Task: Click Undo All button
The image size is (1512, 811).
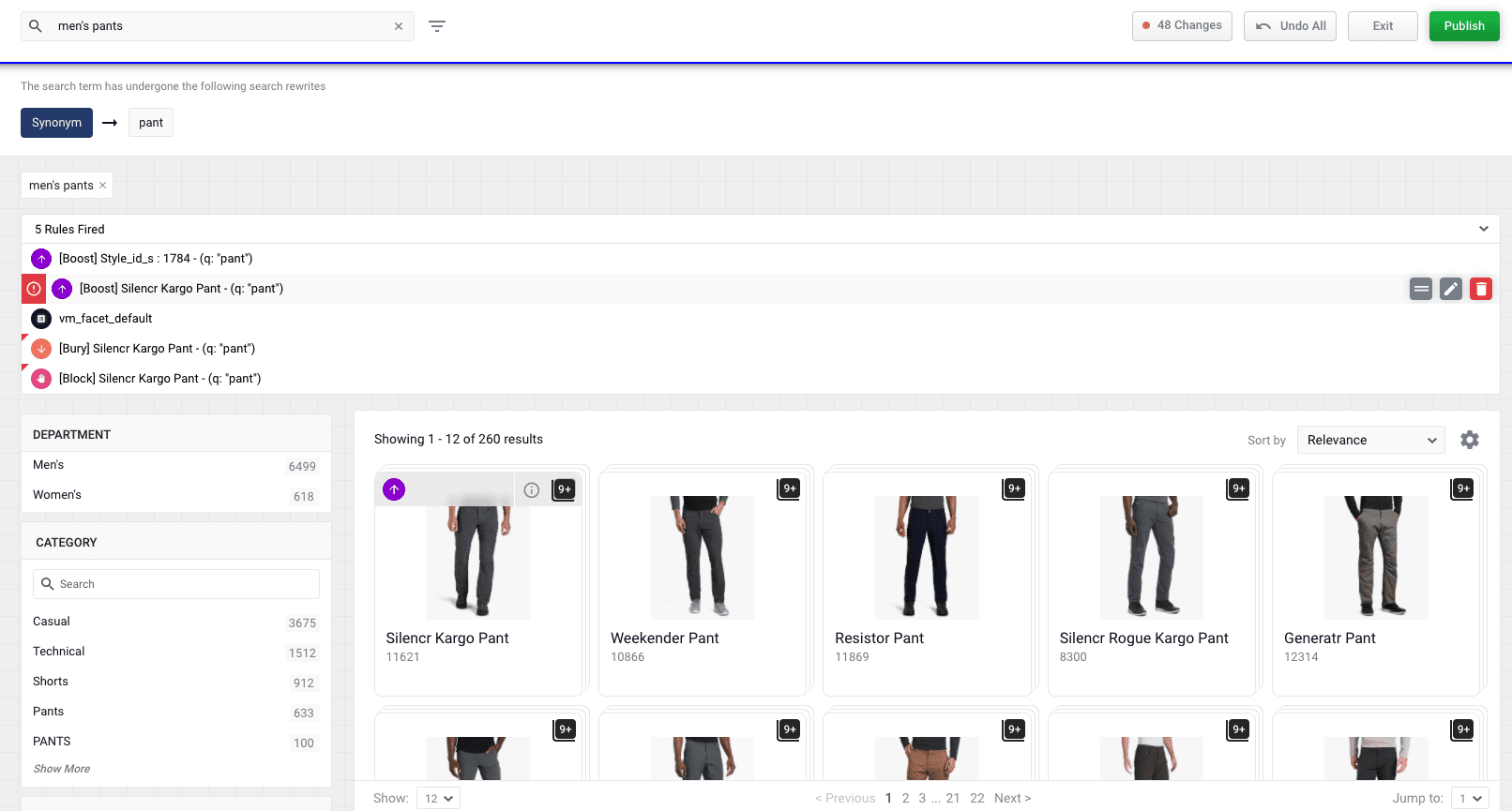Action: pos(1290,26)
